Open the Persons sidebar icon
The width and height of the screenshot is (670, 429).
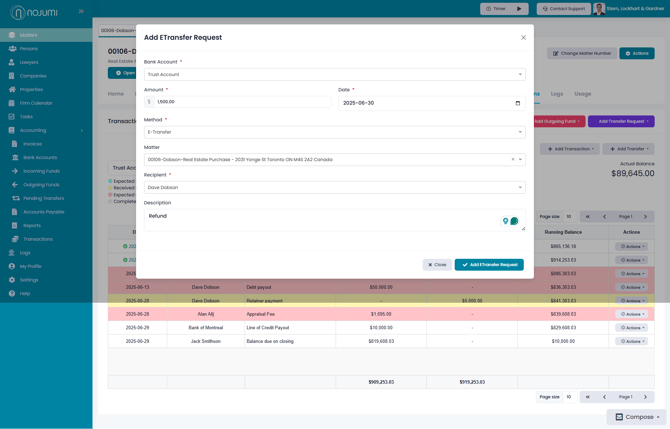click(12, 49)
